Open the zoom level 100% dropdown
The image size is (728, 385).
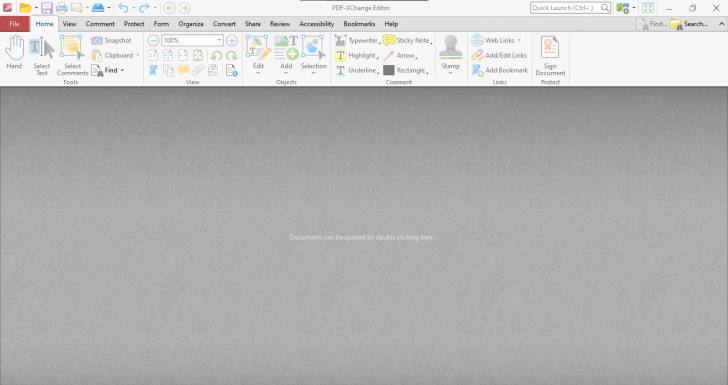tap(219, 40)
